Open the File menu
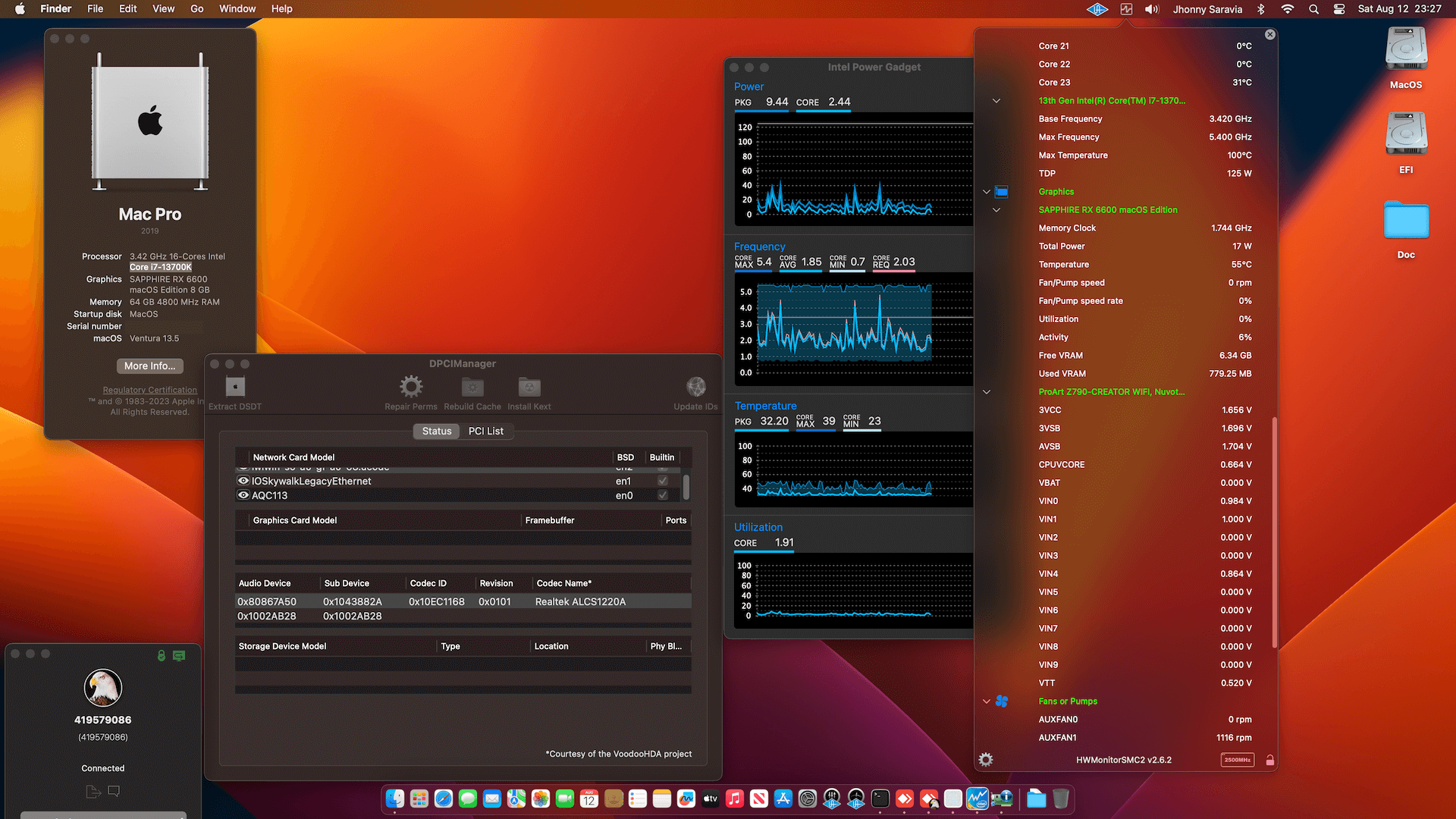 click(95, 9)
